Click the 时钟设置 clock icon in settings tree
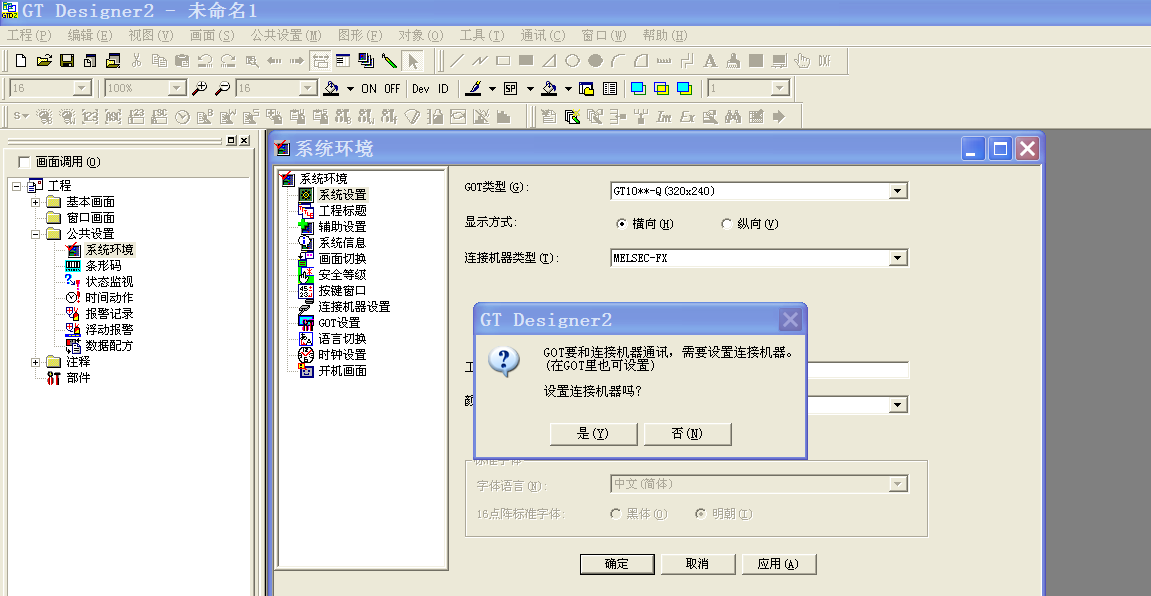The width and height of the screenshot is (1151, 596). tap(307, 355)
